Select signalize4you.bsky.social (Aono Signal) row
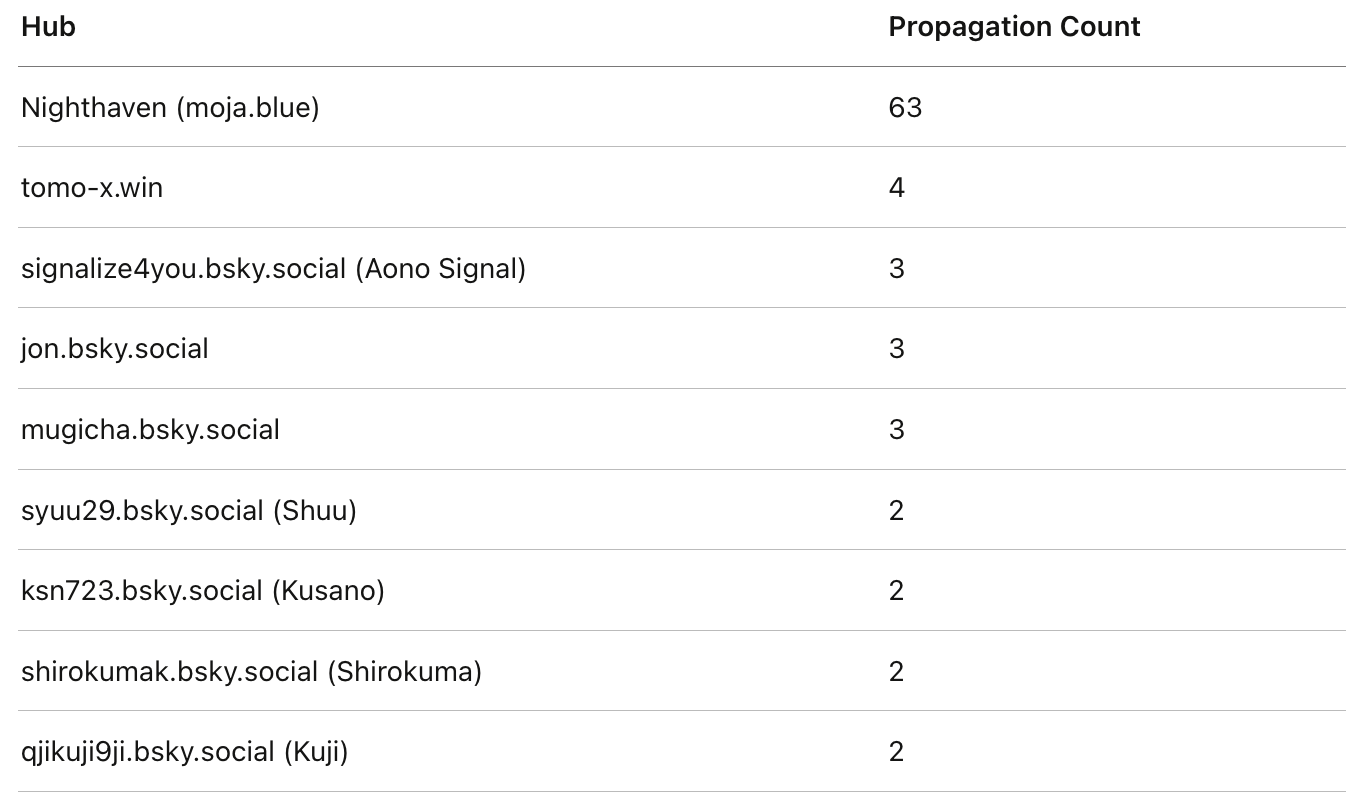The image size is (1352, 792). (273, 268)
